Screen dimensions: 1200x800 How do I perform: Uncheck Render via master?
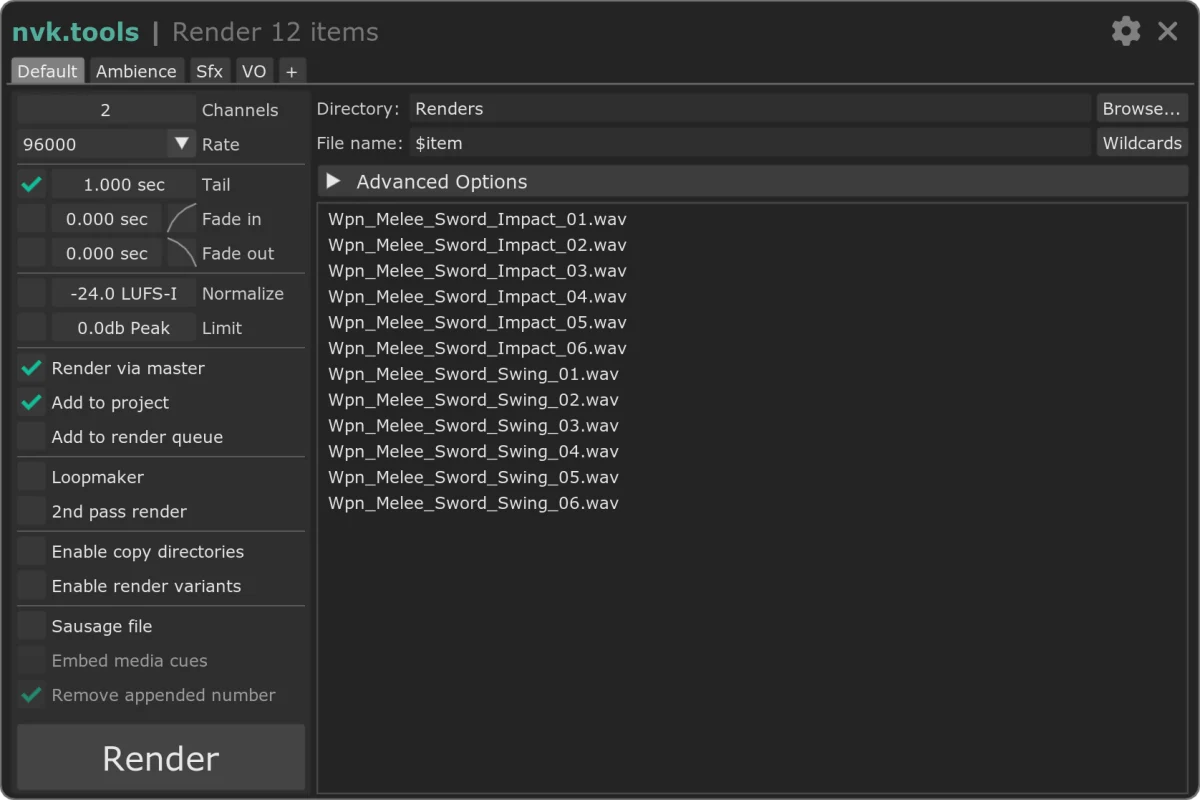tap(32, 368)
